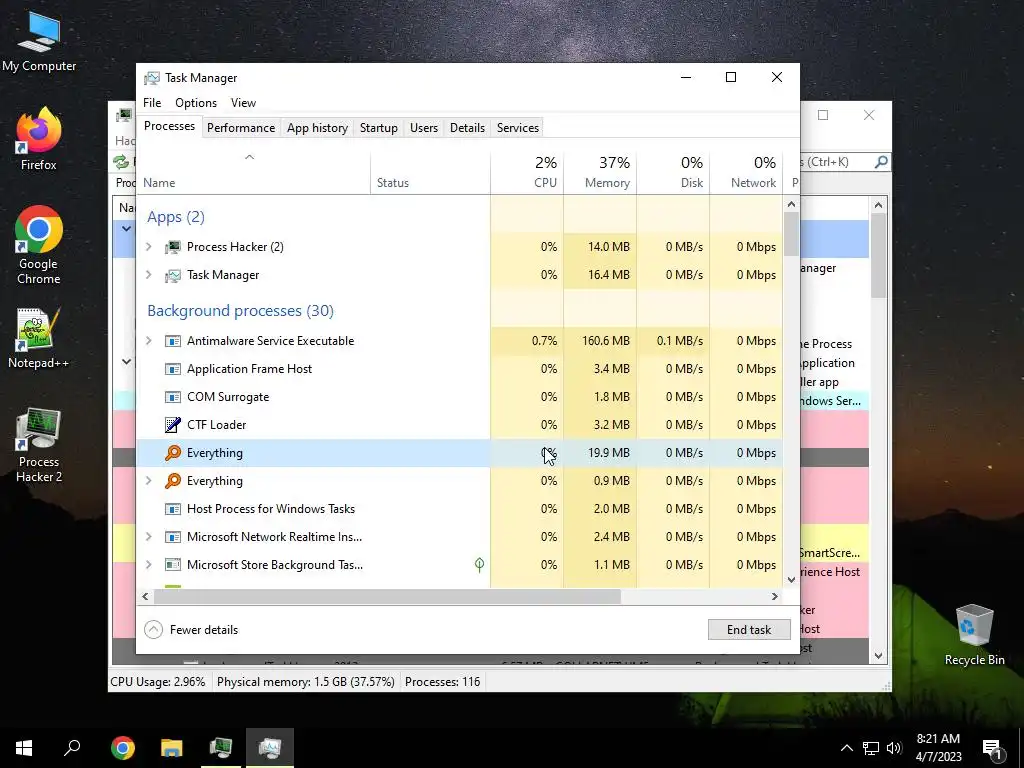Open the notification center icon
Viewport: 1024px width, 768px height.
(x=992, y=750)
